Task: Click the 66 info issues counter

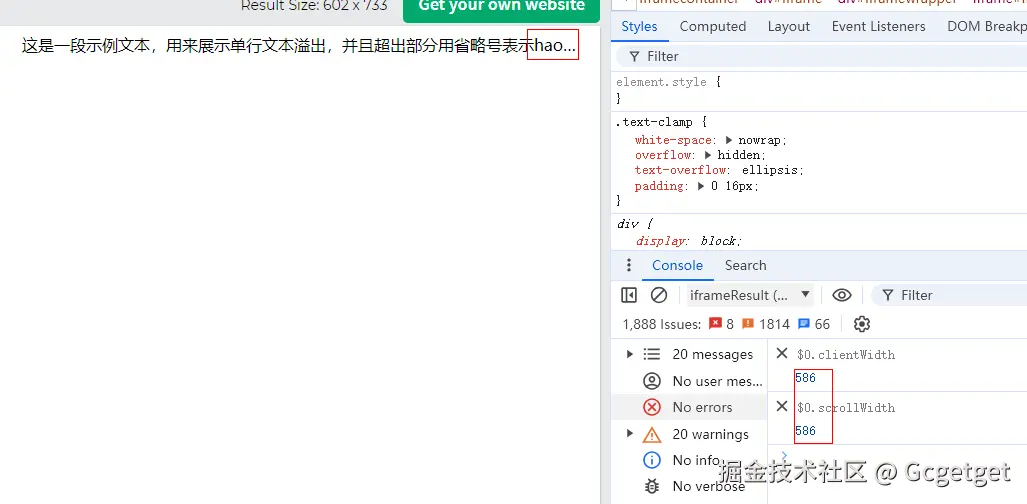Action: [814, 324]
